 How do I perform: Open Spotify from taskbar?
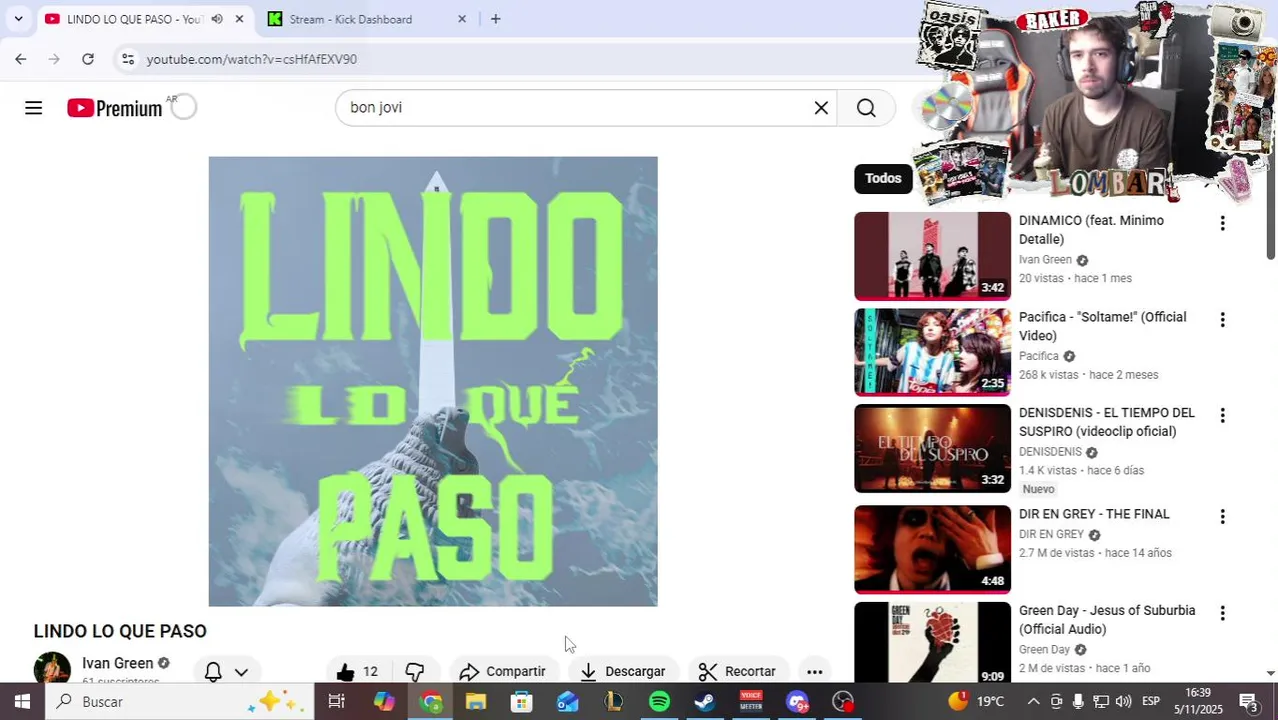[x=659, y=702]
